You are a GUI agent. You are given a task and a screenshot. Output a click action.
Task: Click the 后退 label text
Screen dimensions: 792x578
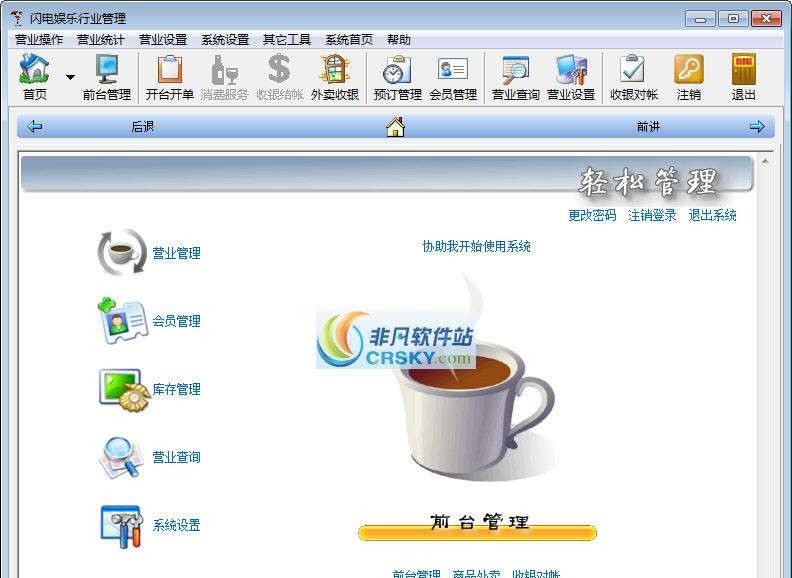point(142,126)
